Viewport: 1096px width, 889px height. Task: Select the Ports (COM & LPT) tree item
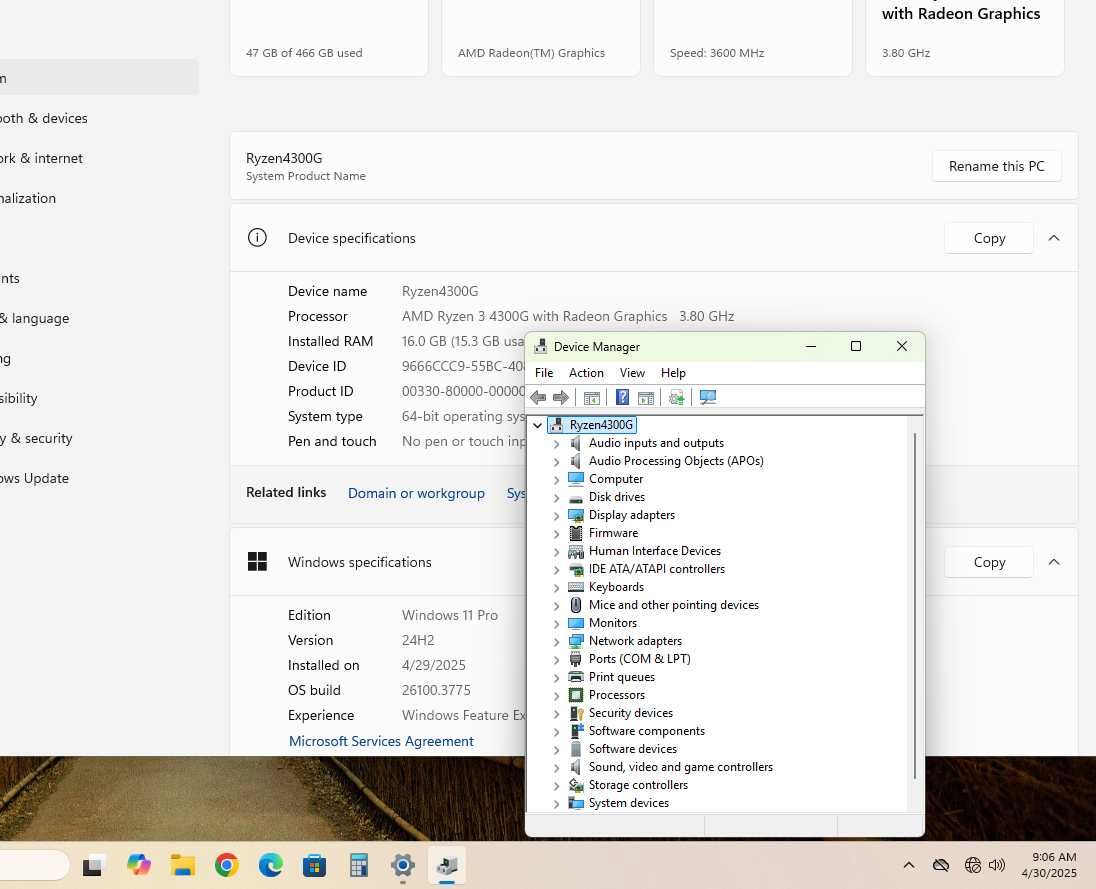(x=639, y=659)
